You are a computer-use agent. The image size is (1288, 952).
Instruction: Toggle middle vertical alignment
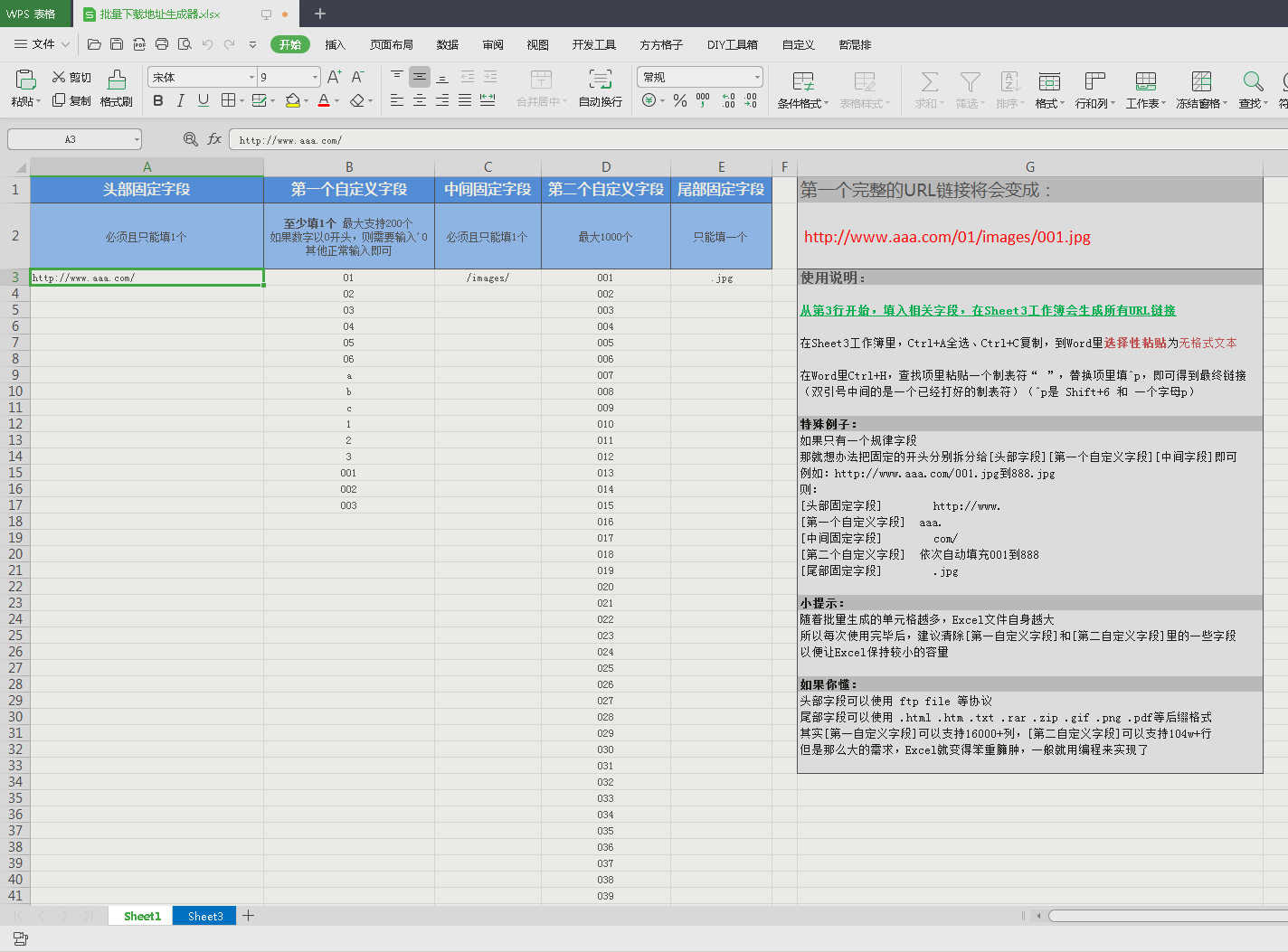point(420,77)
